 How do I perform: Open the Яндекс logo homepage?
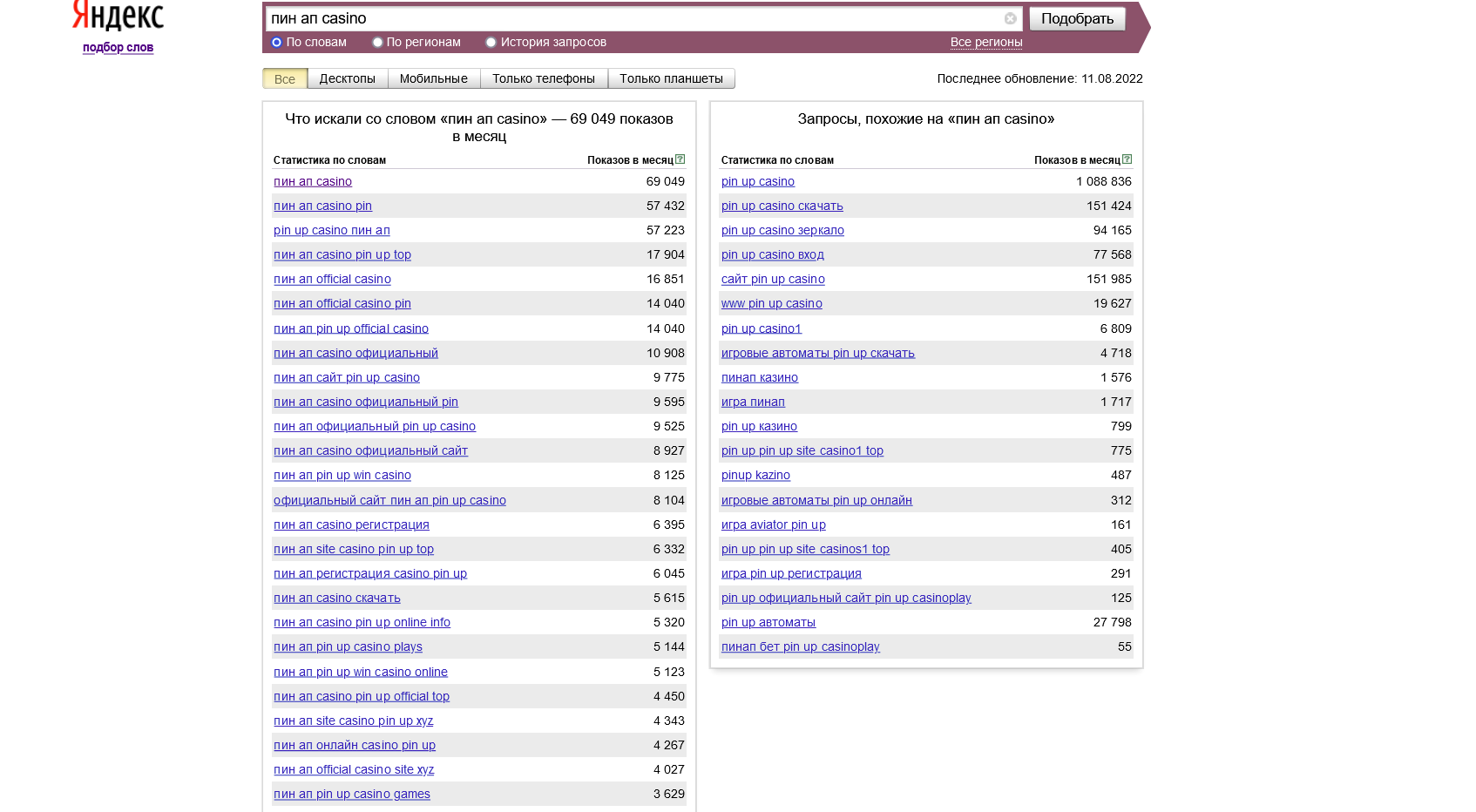[x=118, y=16]
